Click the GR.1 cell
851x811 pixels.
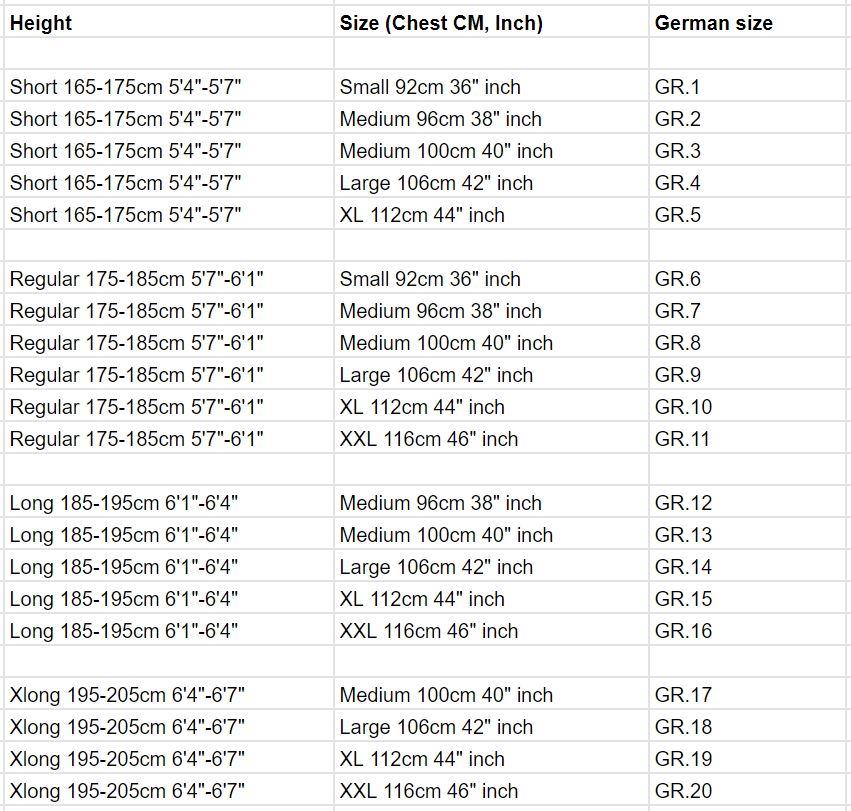point(678,87)
